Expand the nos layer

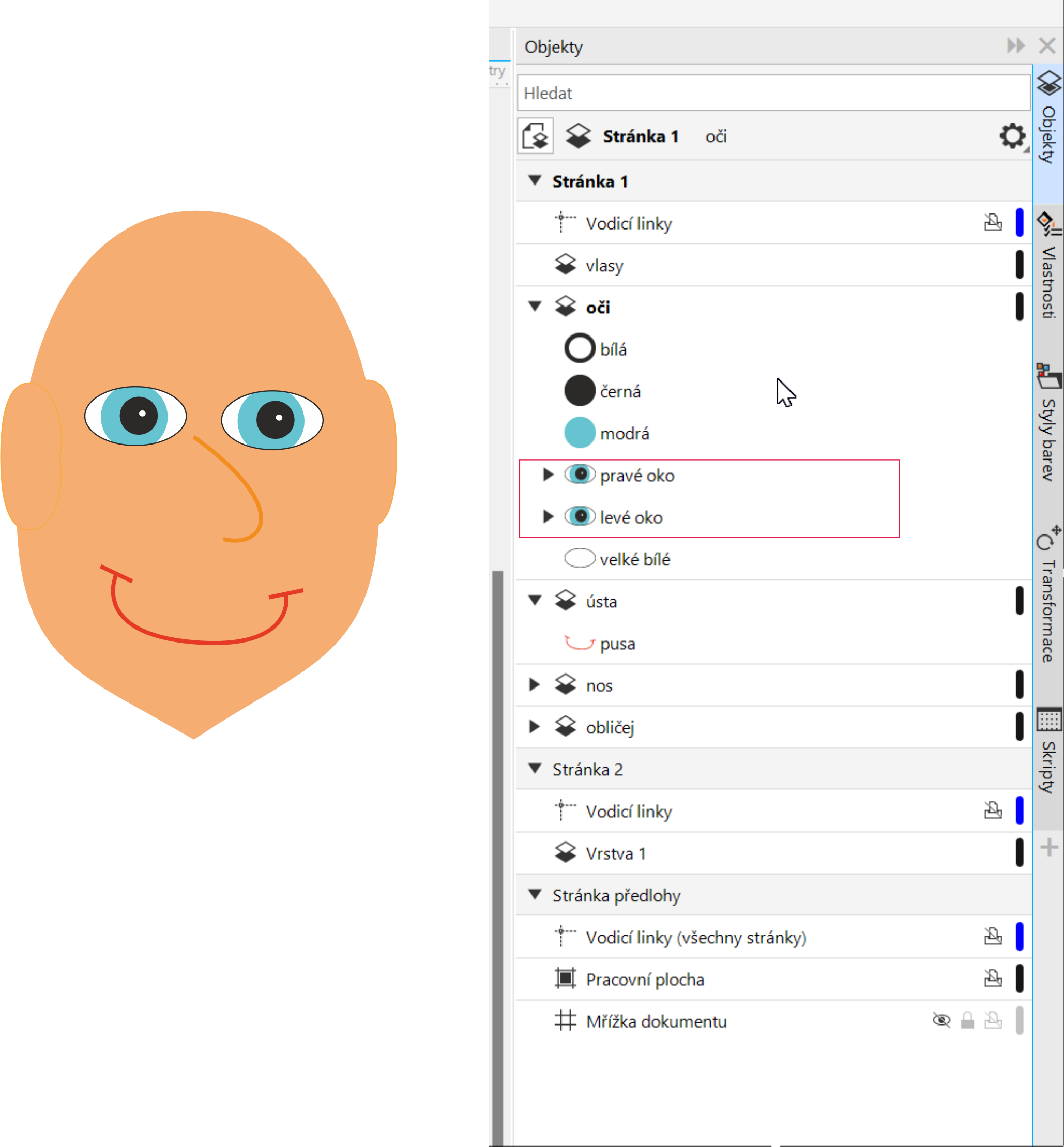click(x=534, y=685)
